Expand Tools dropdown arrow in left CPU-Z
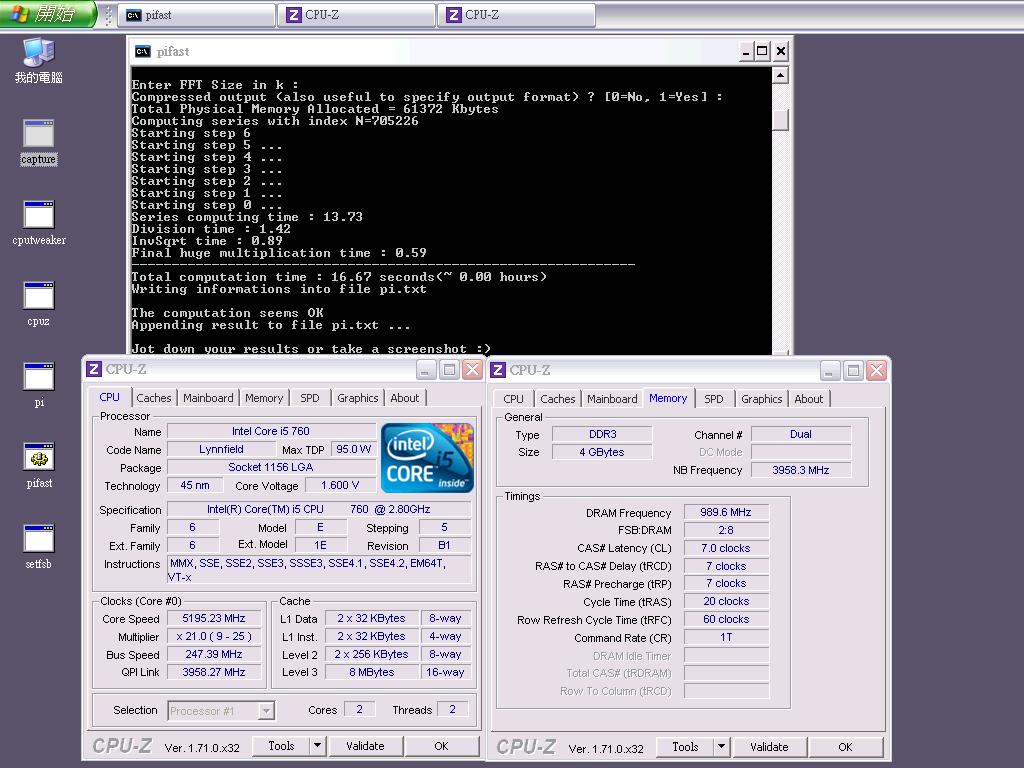The image size is (1024, 768). 317,746
